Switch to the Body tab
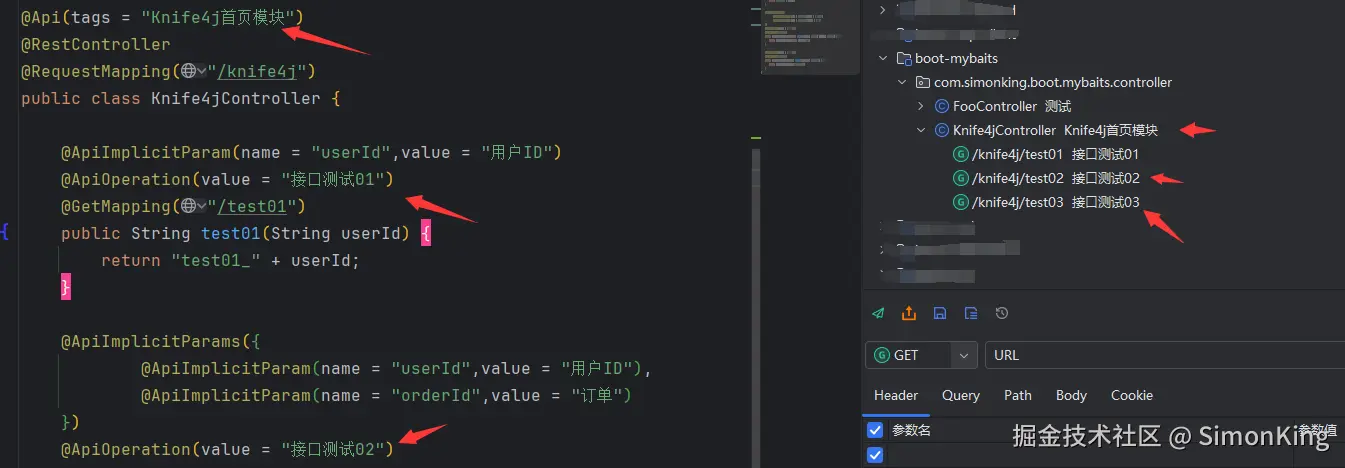 pyautogui.click(x=1071, y=395)
